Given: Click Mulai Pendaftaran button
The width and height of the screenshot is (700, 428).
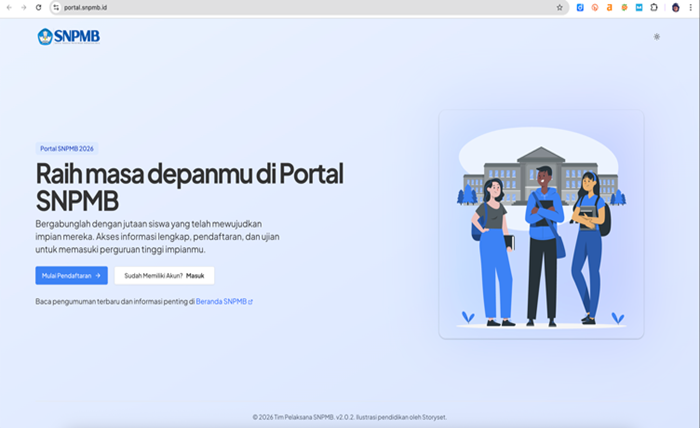Looking at the screenshot, I should pos(71,275).
